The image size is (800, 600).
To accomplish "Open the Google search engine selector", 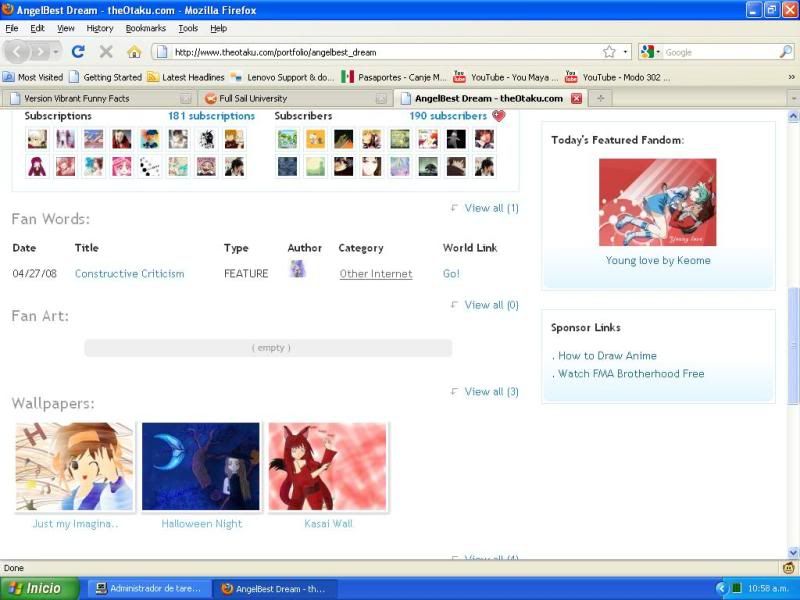I will pos(651,52).
